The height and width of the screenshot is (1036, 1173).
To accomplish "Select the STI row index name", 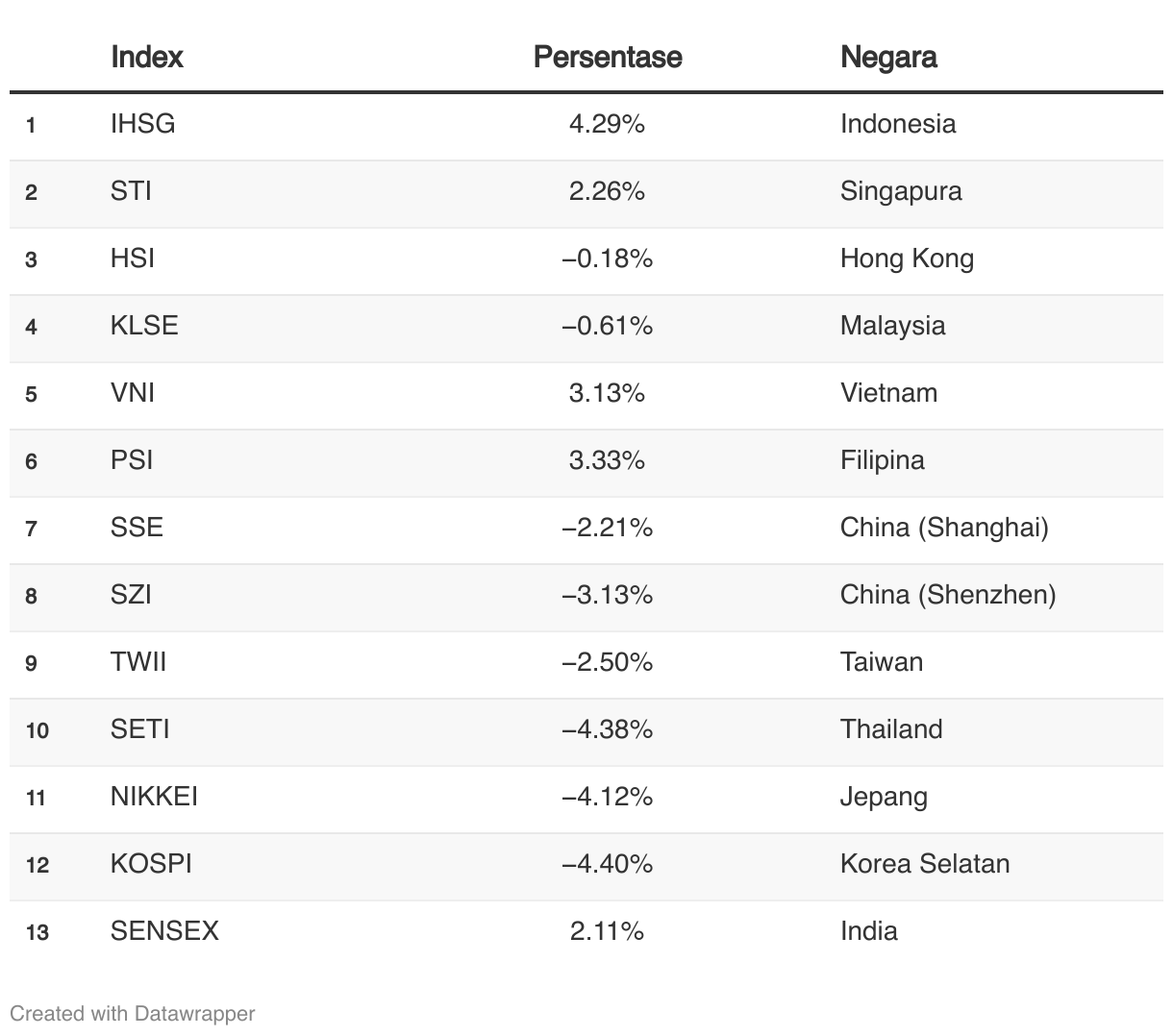I will pyautogui.click(x=132, y=191).
